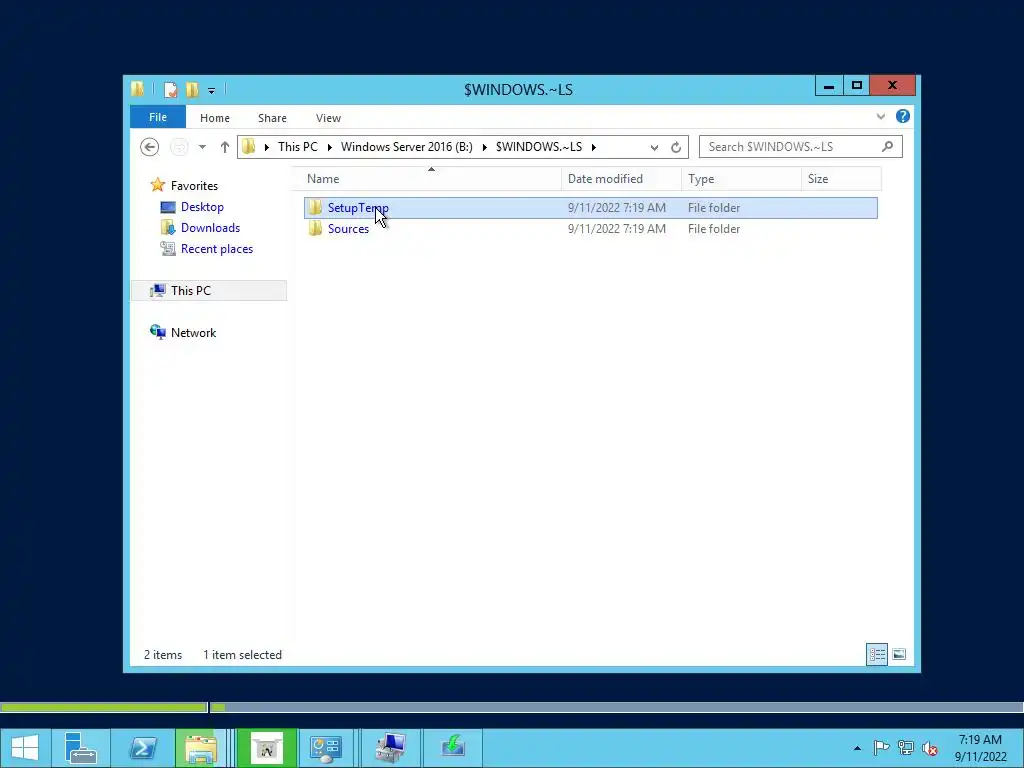
Task: Maximize the $WINDOWS.~LS window
Action: [x=857, y=86]
